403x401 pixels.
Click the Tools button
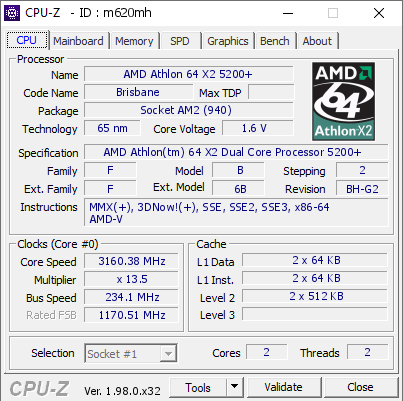click(x=198, y=387)
